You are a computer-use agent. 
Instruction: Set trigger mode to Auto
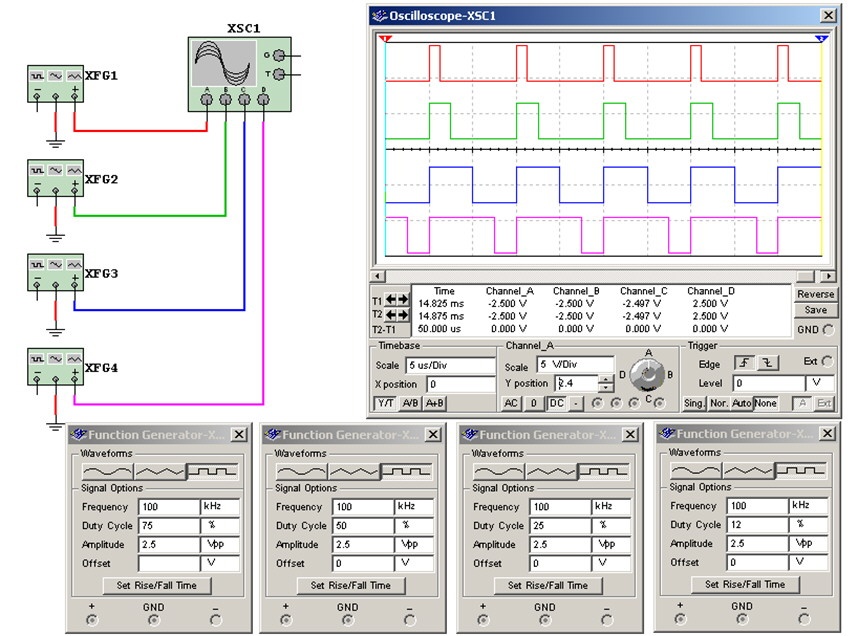coord(741,403)
